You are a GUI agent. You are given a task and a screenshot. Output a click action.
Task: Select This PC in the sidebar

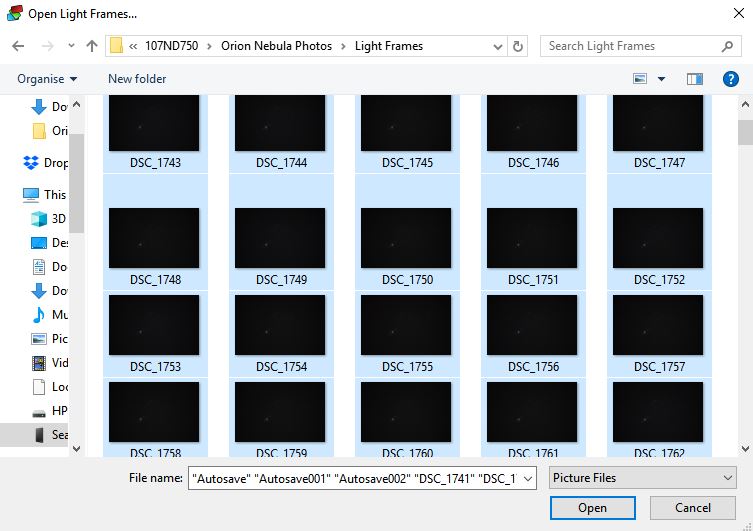coord(45,194)
